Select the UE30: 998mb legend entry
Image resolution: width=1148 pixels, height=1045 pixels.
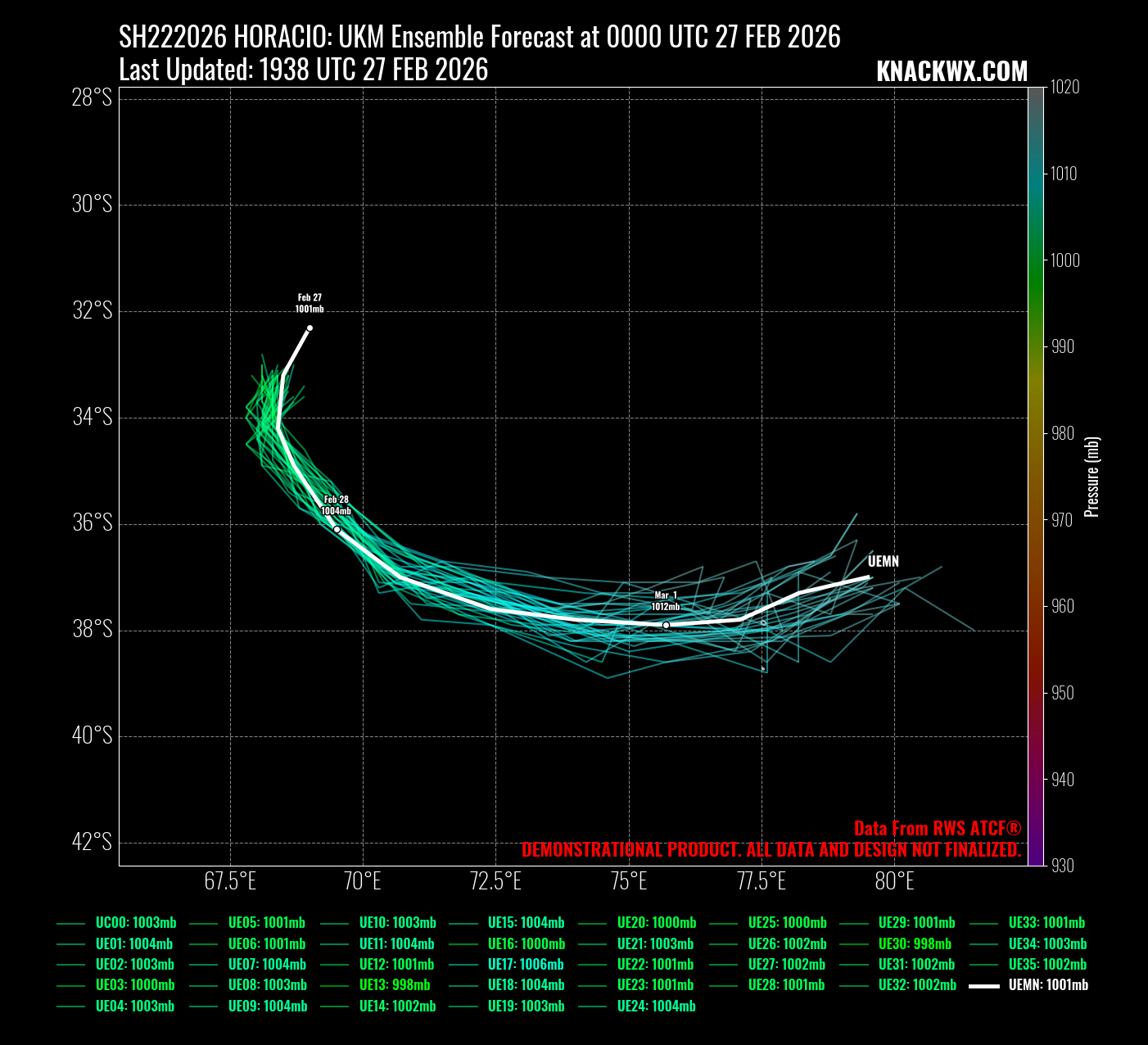tap(915, 944)
